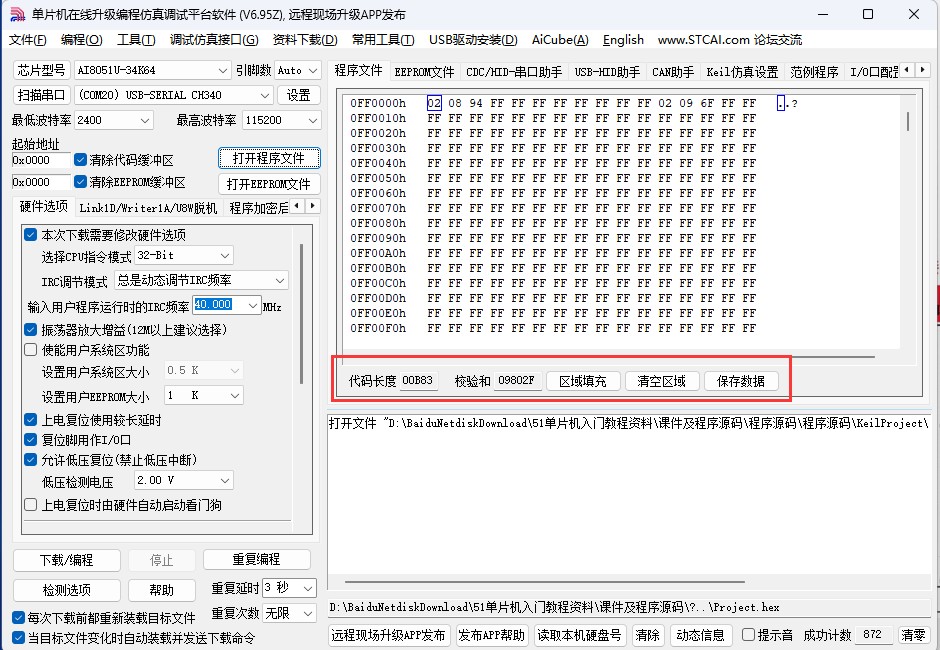
Task: Click 远程现场升级APP发布 button
Action: click(x=388, y=635)
